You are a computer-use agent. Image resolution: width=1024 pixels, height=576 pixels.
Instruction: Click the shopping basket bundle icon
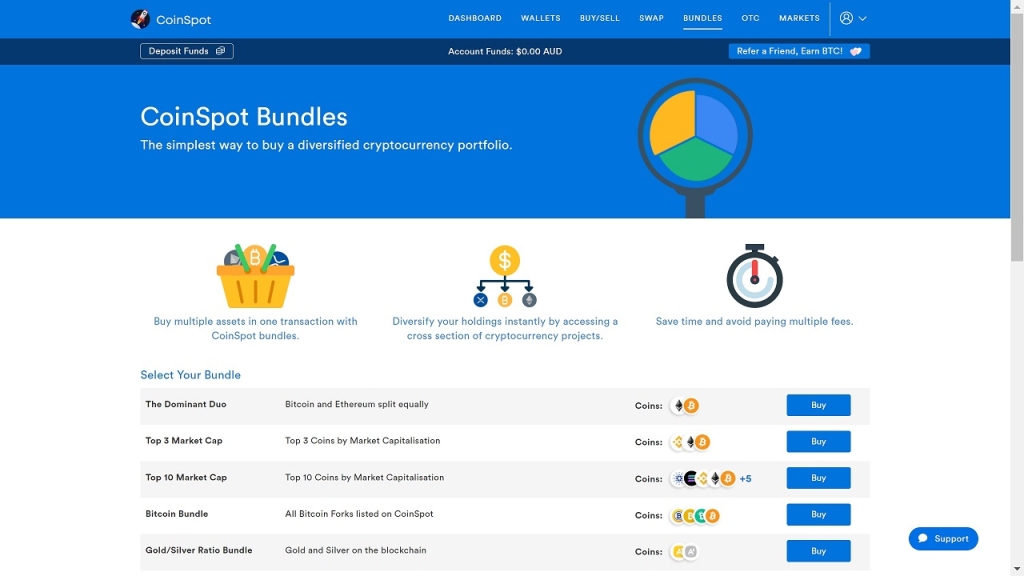click(x=255, y=276)
